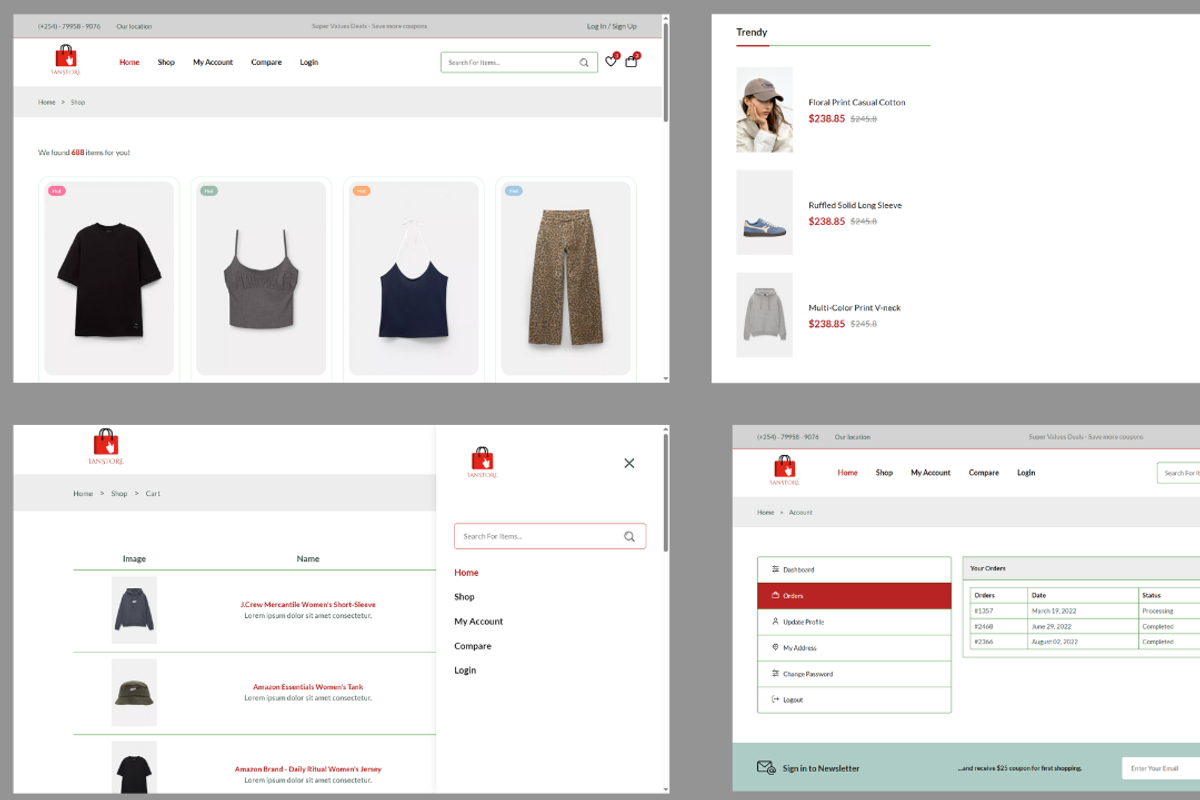Select My Account in the shop page navigation

tap(213, 62)
